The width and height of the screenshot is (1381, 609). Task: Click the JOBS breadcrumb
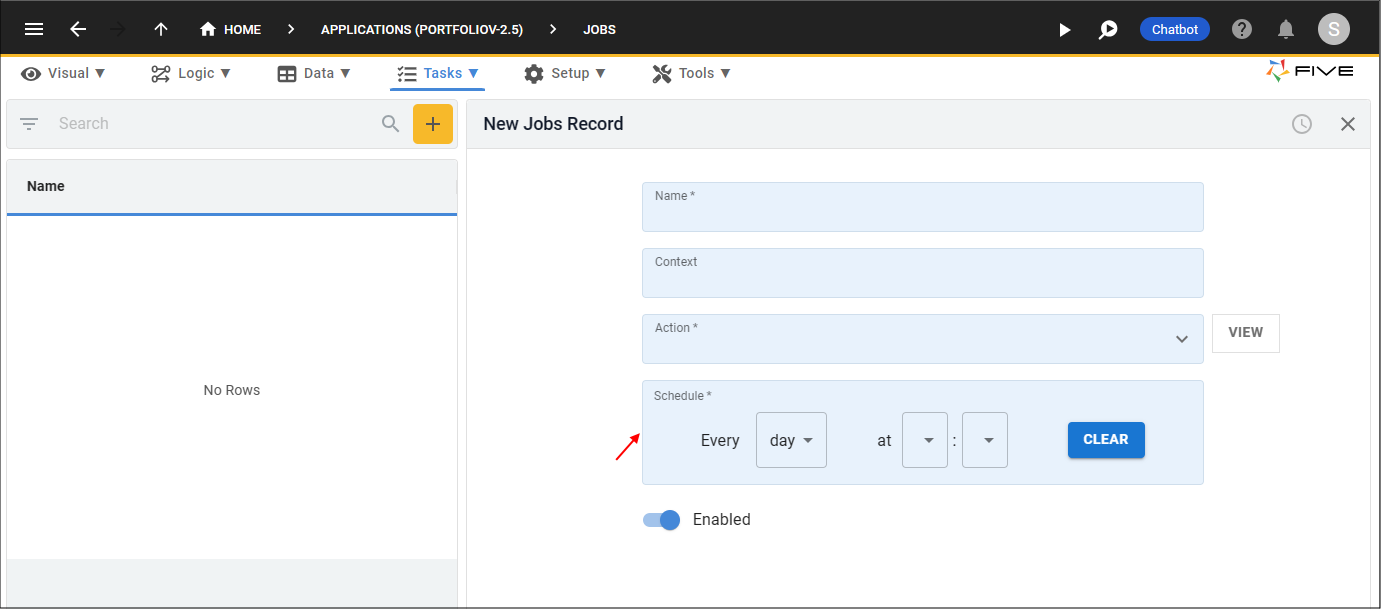[x=599, y=30]
